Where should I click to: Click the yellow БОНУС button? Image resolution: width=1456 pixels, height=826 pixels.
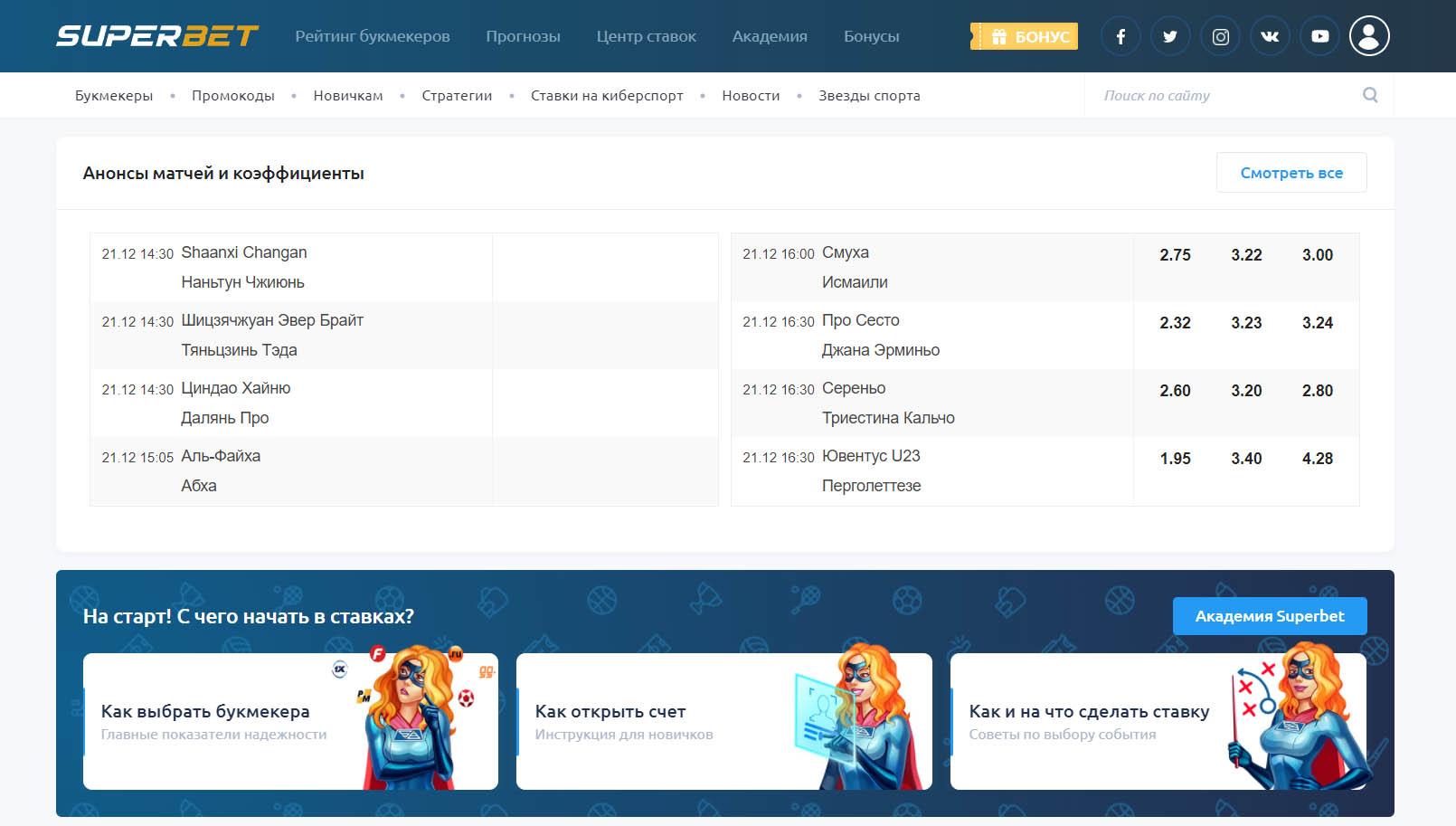point(1024,36)
